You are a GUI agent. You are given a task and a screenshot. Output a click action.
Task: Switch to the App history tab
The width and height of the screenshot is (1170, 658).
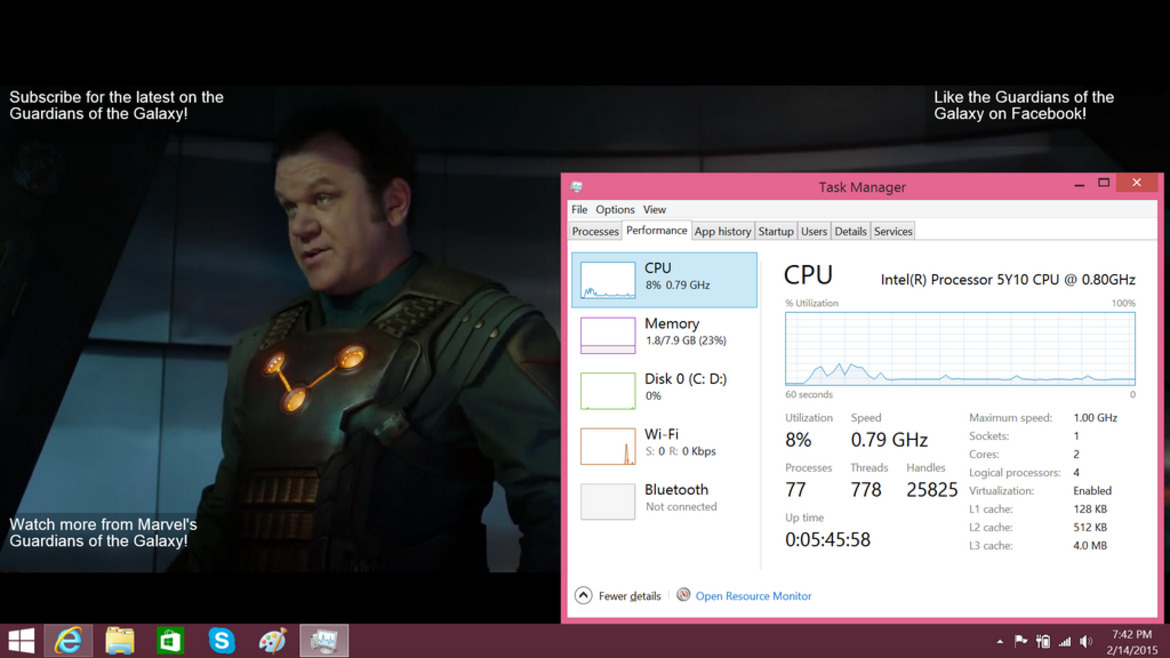[722, 231]
